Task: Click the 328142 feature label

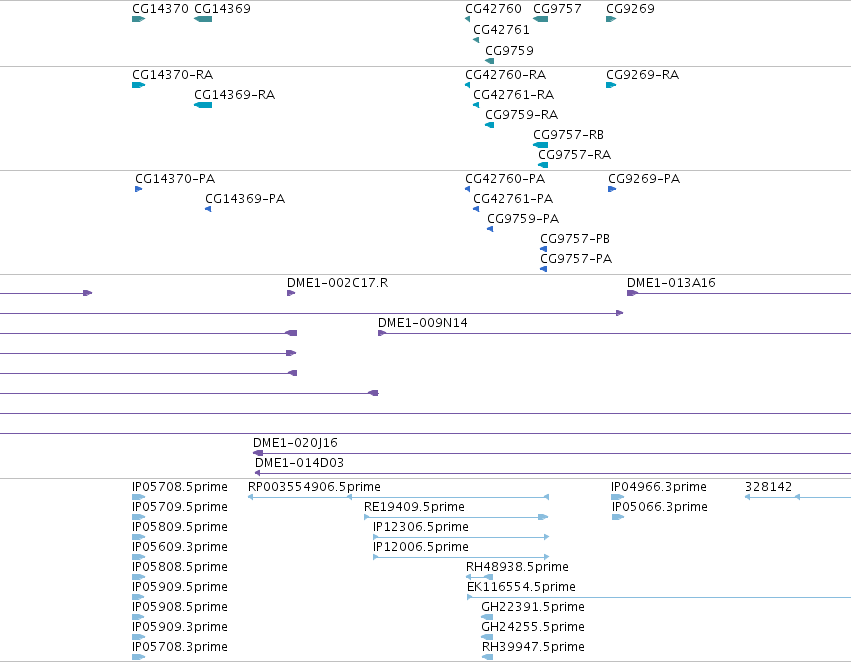Action: pos(769,487)
